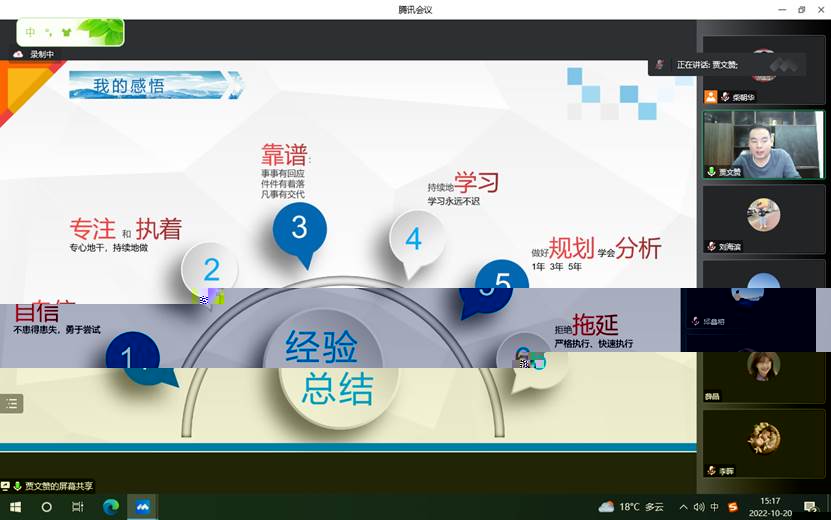
Task: Click the 薛晶 name label
Action: [712, 396]
